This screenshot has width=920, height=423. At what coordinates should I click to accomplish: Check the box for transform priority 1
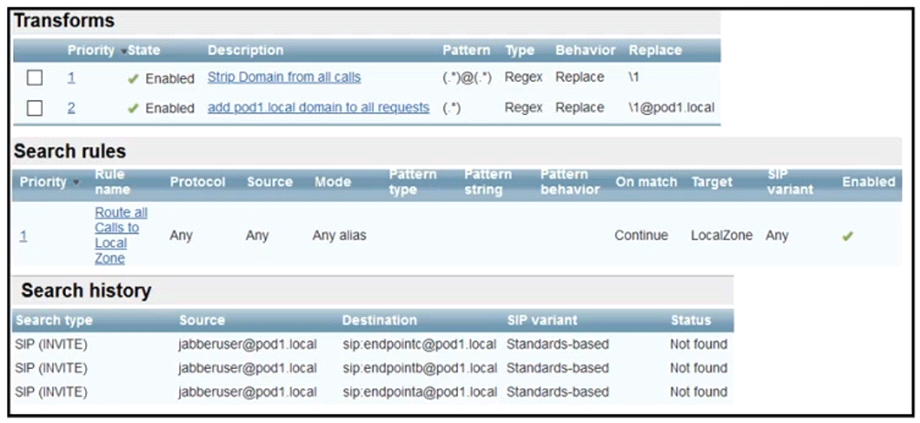(x=35, y=77)
